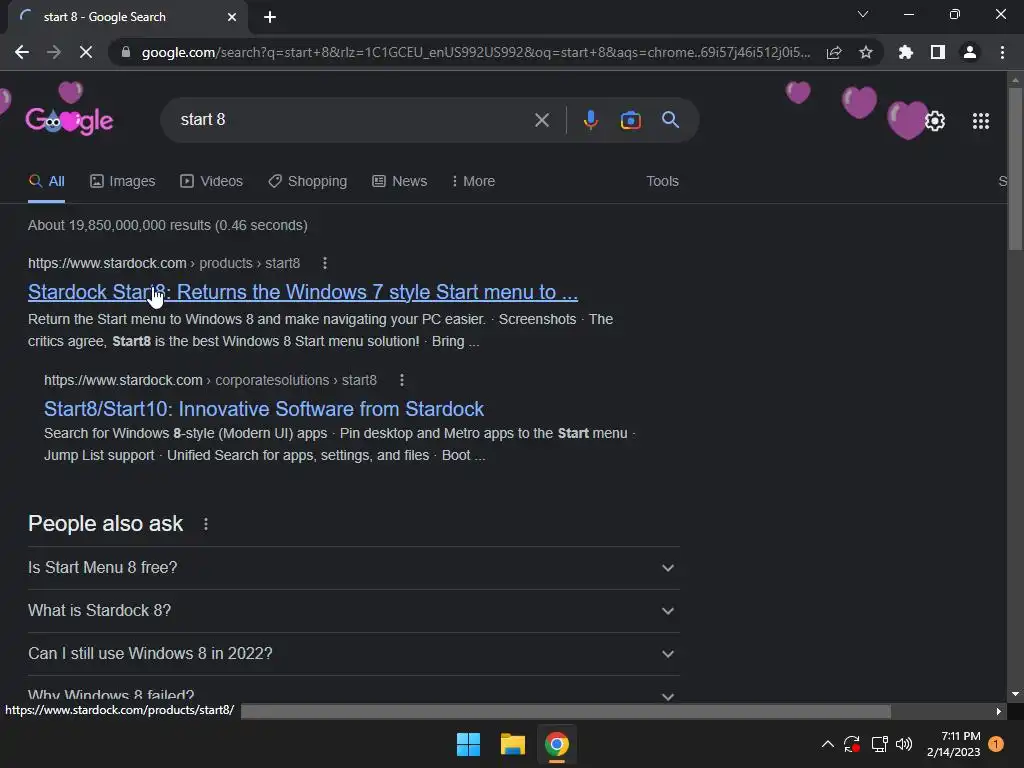This screenshot has height=768, width=1024.
Task: Open Chrome extensions puzzle icon
Action: (x=906, y=52)
